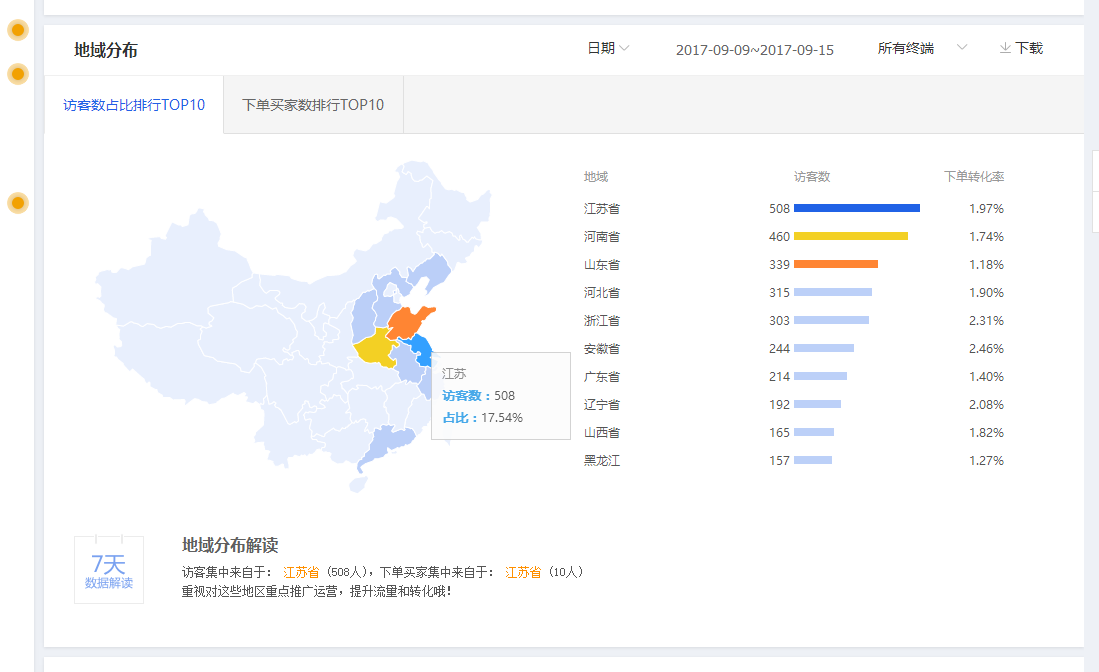This screenshot has width=1099, height=672.
Task: Click the Liaoning province on map
Action: (432, 270)
